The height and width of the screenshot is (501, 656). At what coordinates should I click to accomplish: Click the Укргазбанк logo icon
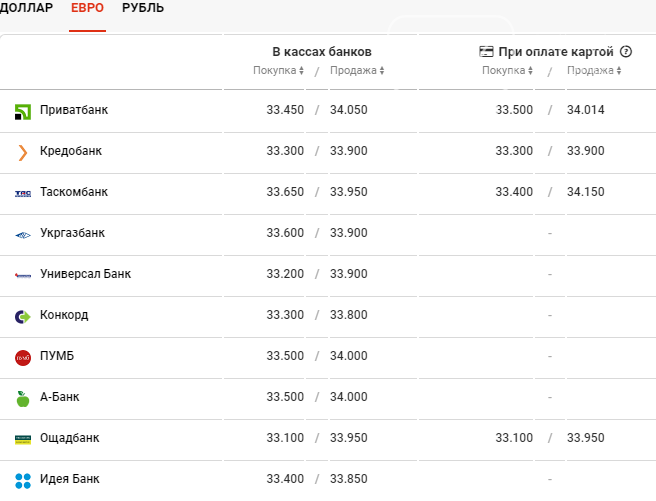pyautogui.click(x=23, y=234)
